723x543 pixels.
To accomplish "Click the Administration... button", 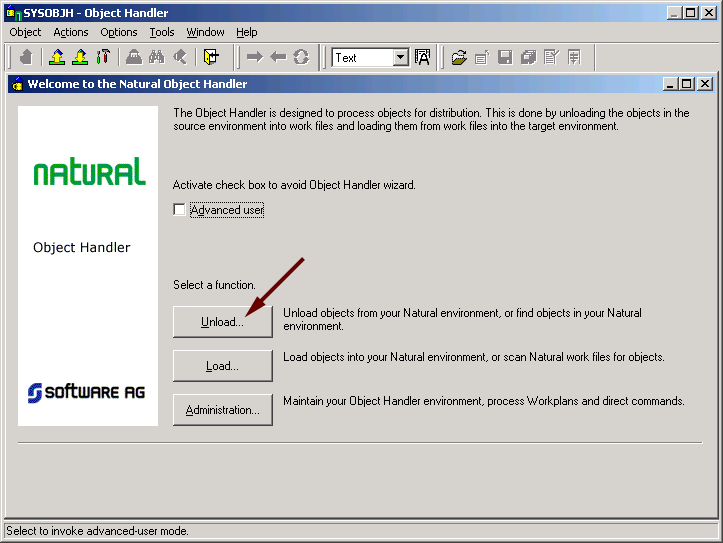I will pyautogui.click(x=223, y=410).
